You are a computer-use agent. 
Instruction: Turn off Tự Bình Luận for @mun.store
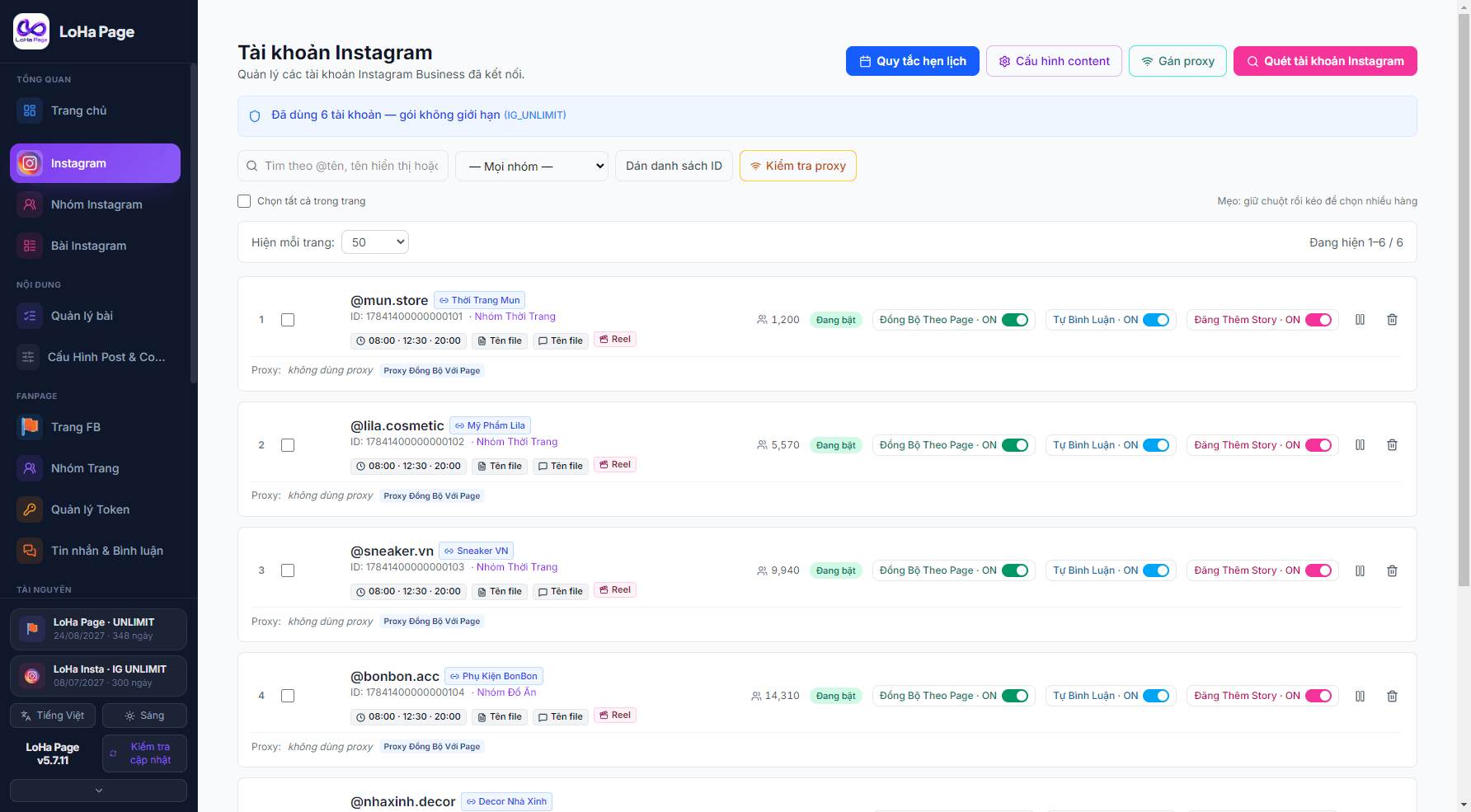coord(1156,320)
